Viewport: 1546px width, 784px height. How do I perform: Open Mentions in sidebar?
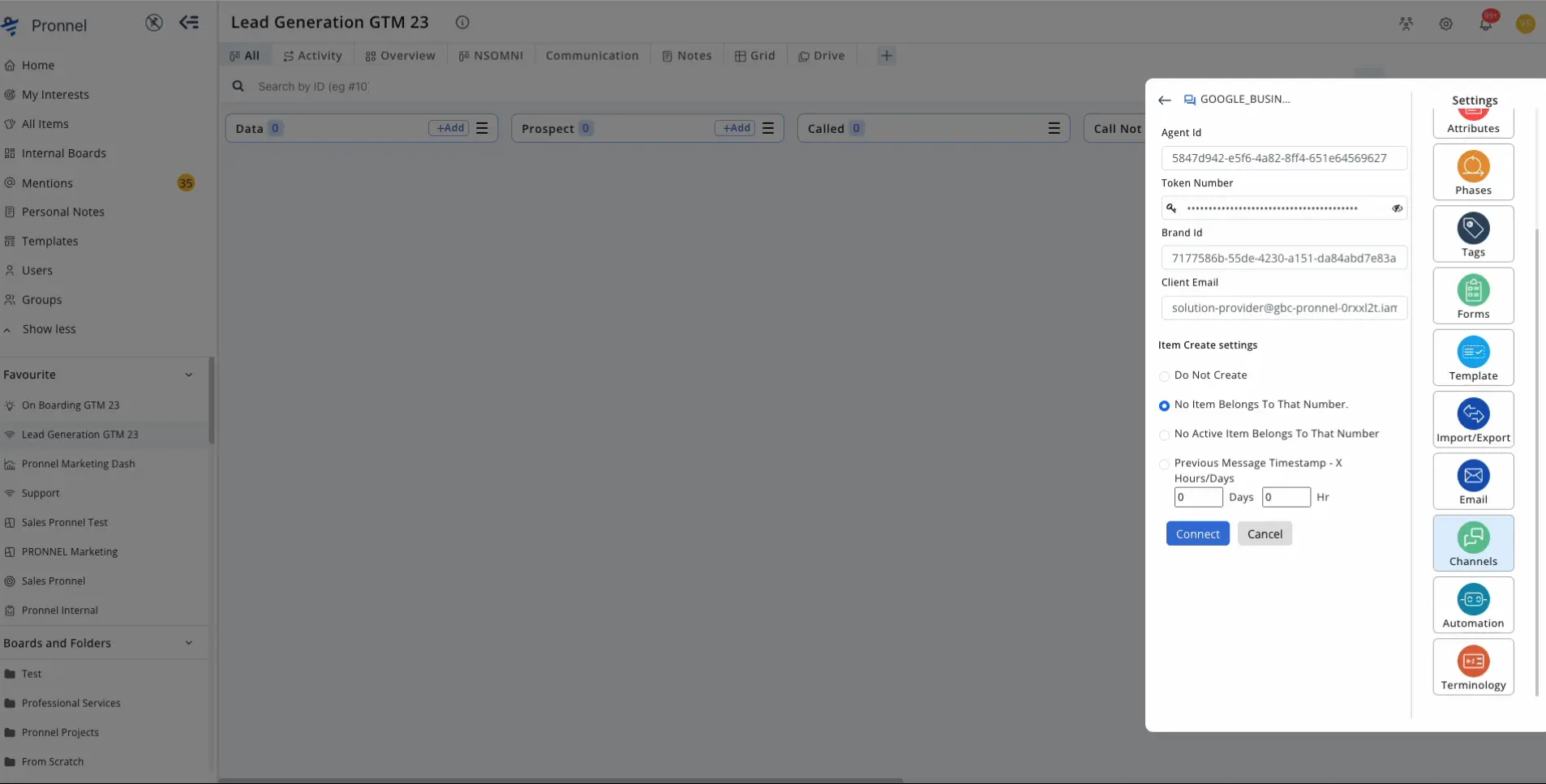coord(47,183)
